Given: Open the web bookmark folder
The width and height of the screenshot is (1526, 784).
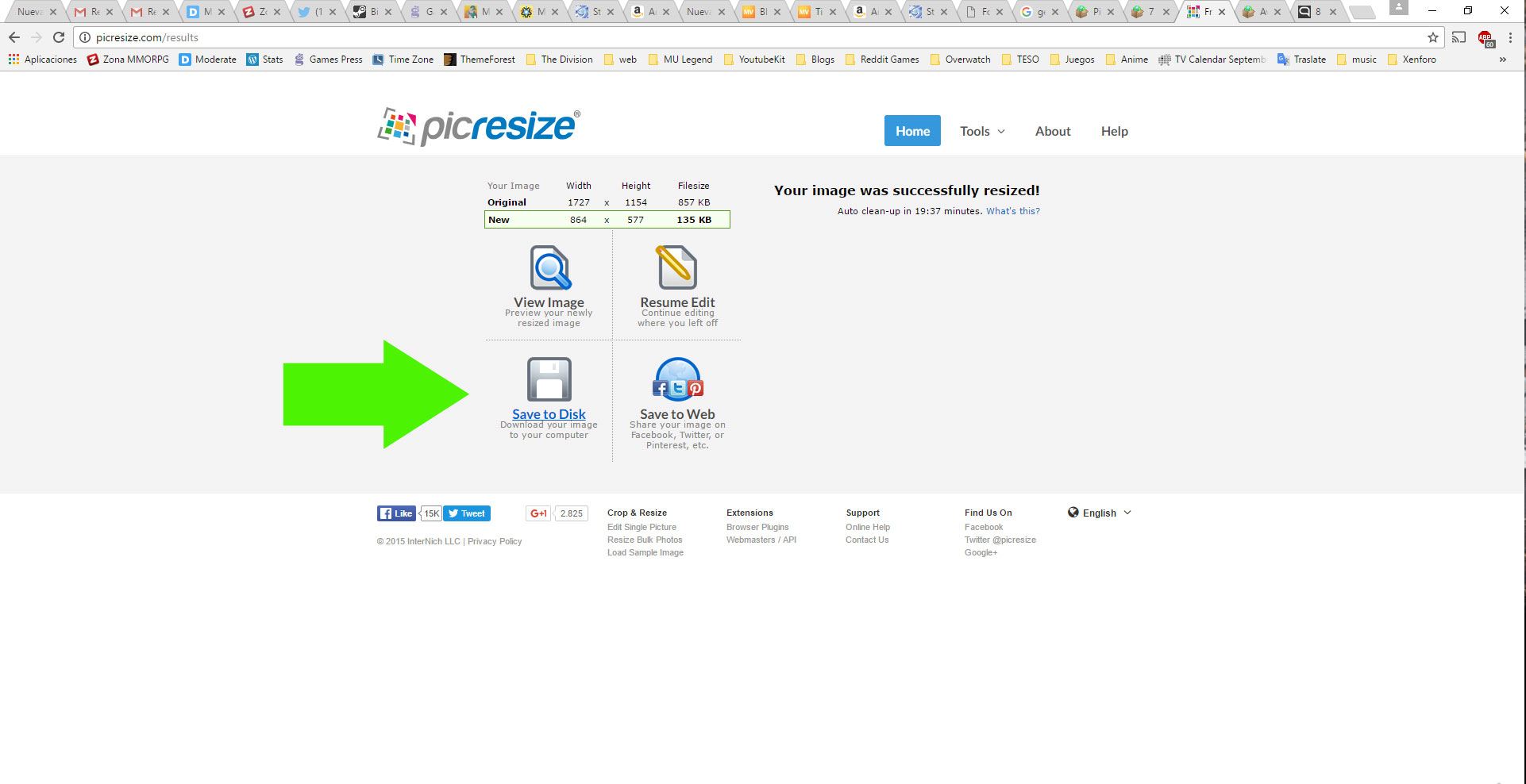Looking at the screenshot, I should point(620,60).
